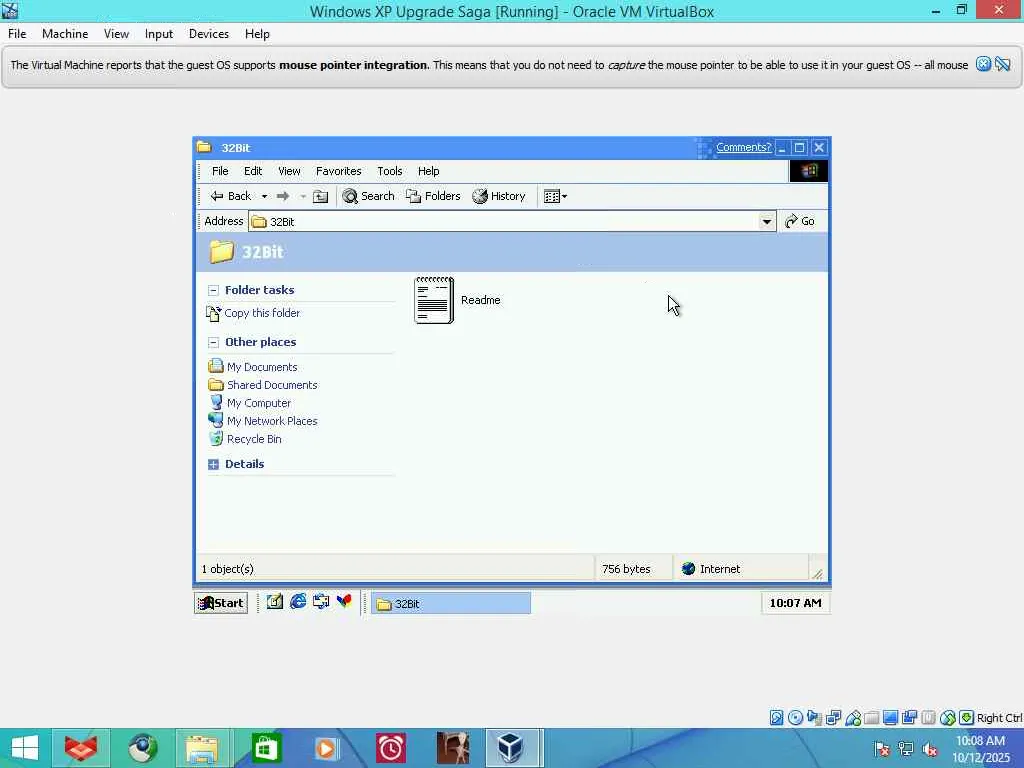Click the Go button
Image resolution: width=1024 pixels, height=768 pixels.
[800, 221]
